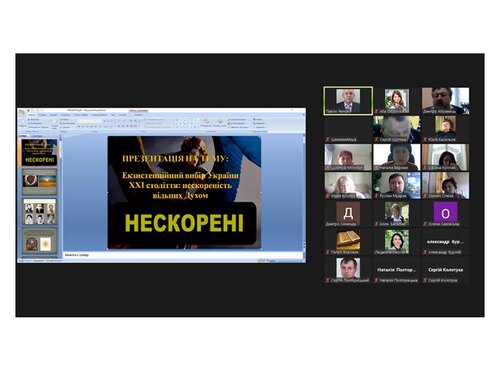The image size is (500, 370).
Task: Click muted mic icon on open book tile
Action: click(328, 252)
